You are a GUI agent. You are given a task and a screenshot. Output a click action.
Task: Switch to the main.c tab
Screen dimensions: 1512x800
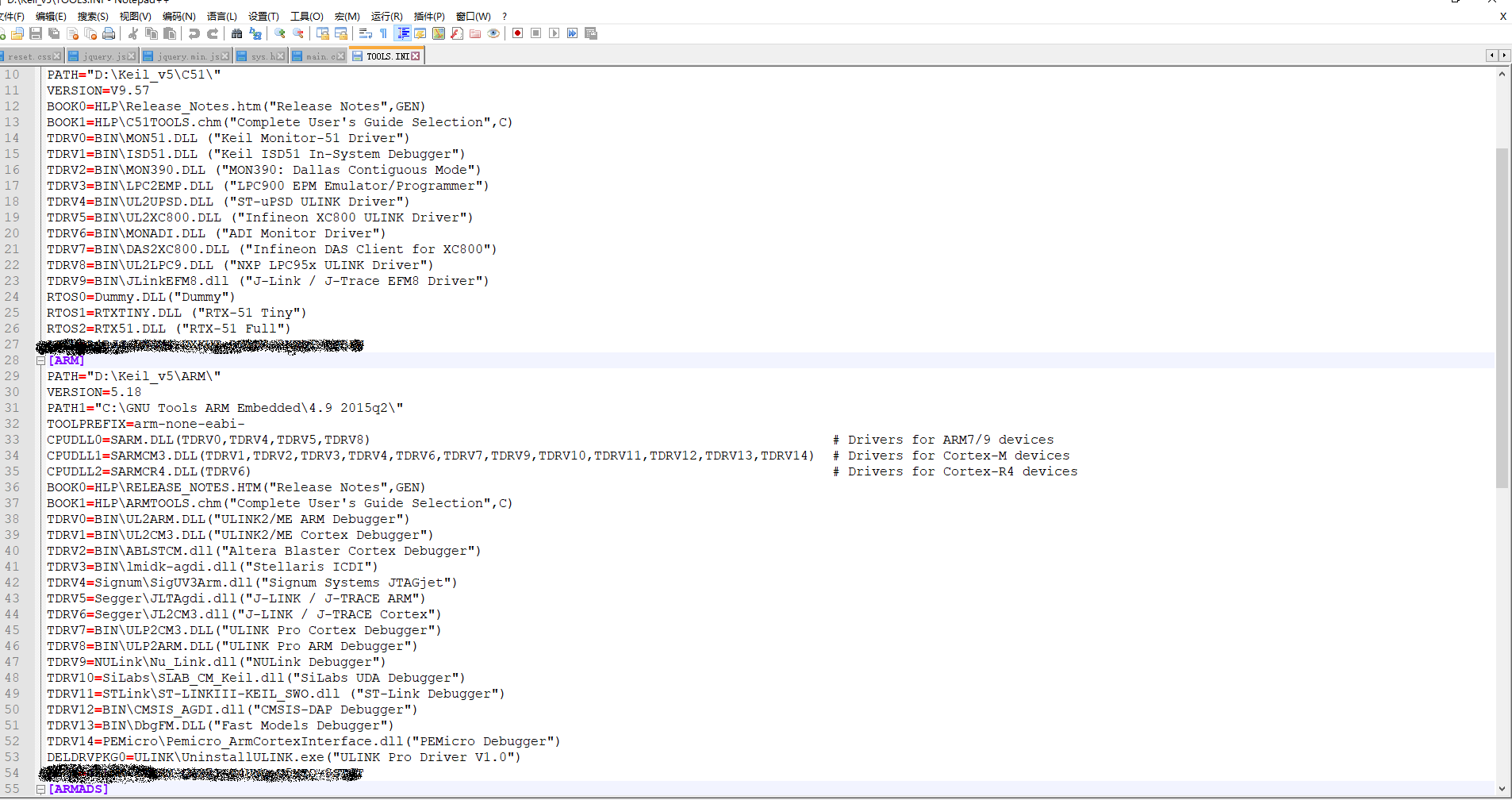pyautogui.click(x=318, y=56)
